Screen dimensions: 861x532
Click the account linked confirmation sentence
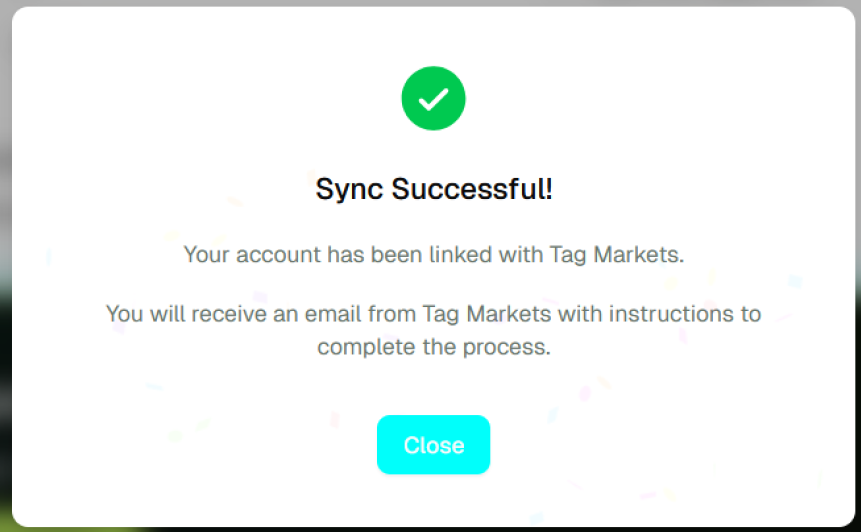(x=434, y=254)
